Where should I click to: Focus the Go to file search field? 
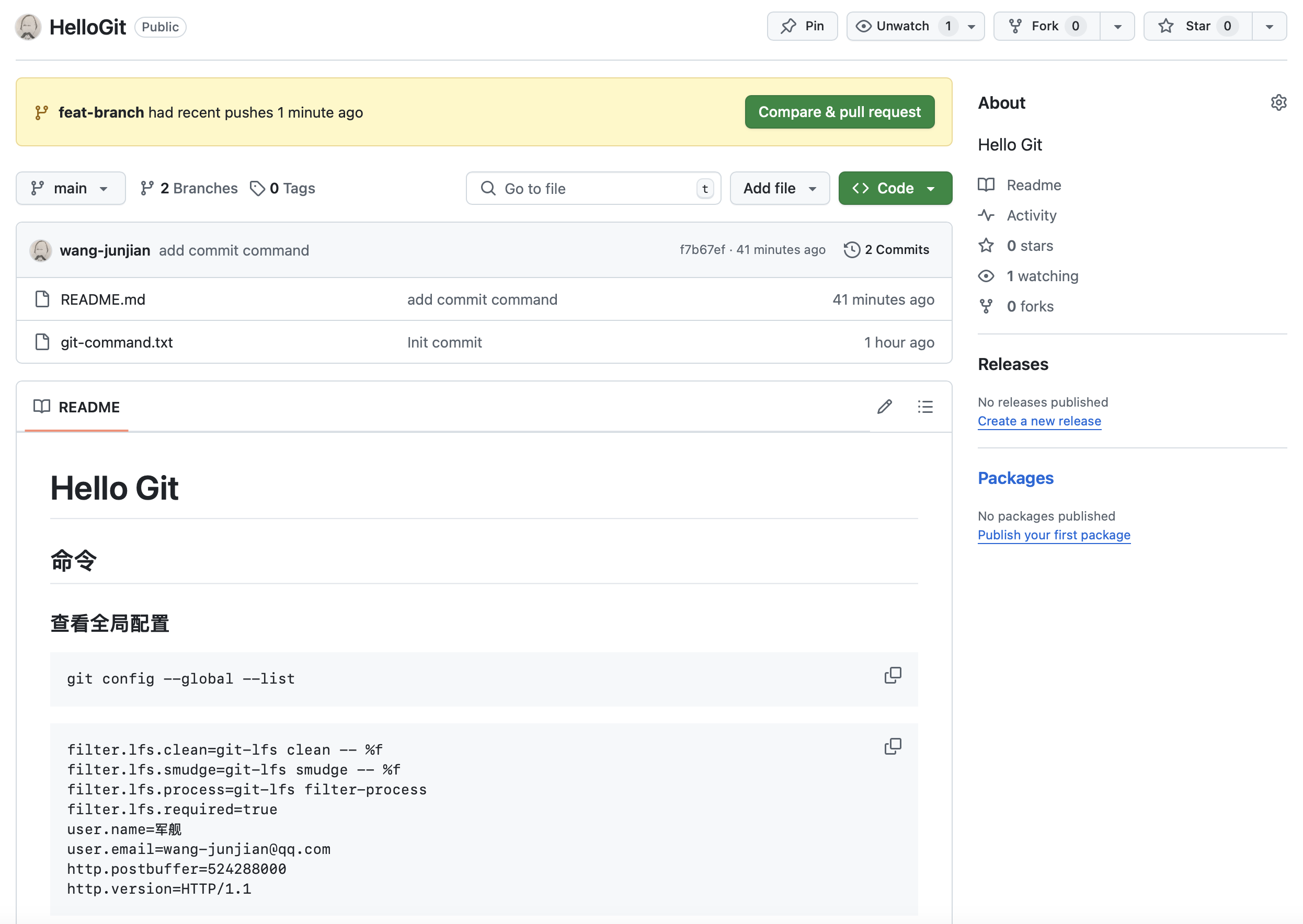[x=592, y=188]
